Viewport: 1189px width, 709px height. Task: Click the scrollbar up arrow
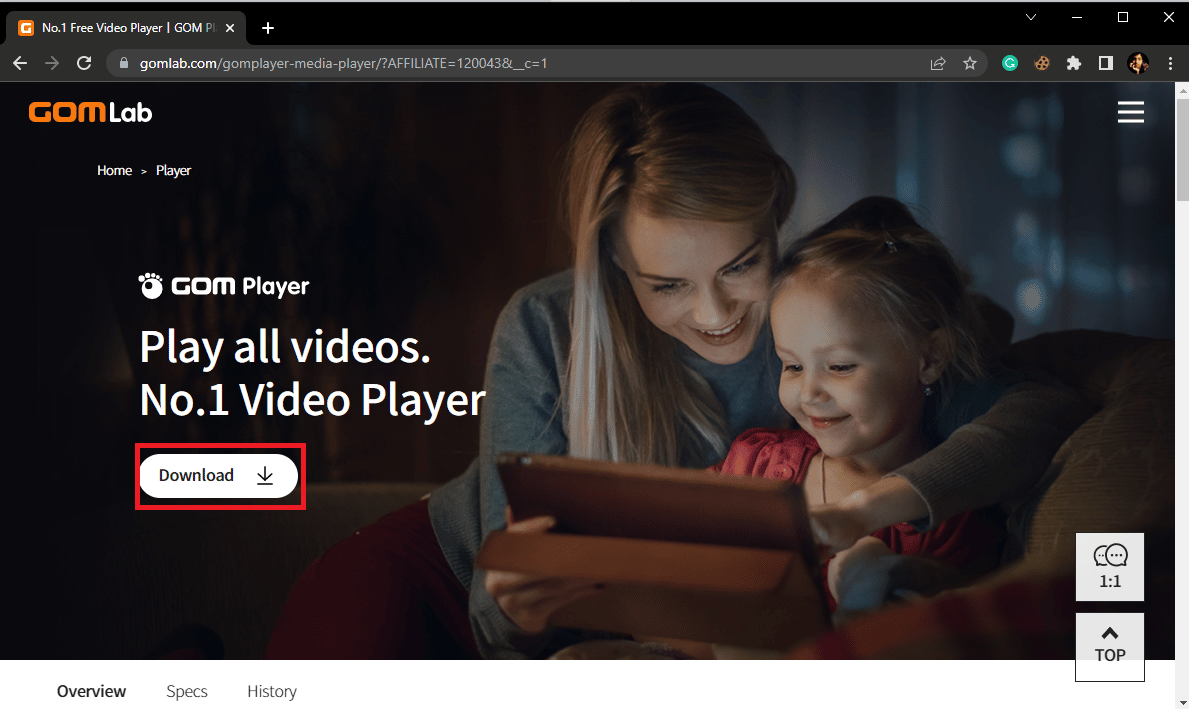pyautogui.click(x=1182, y=90)
